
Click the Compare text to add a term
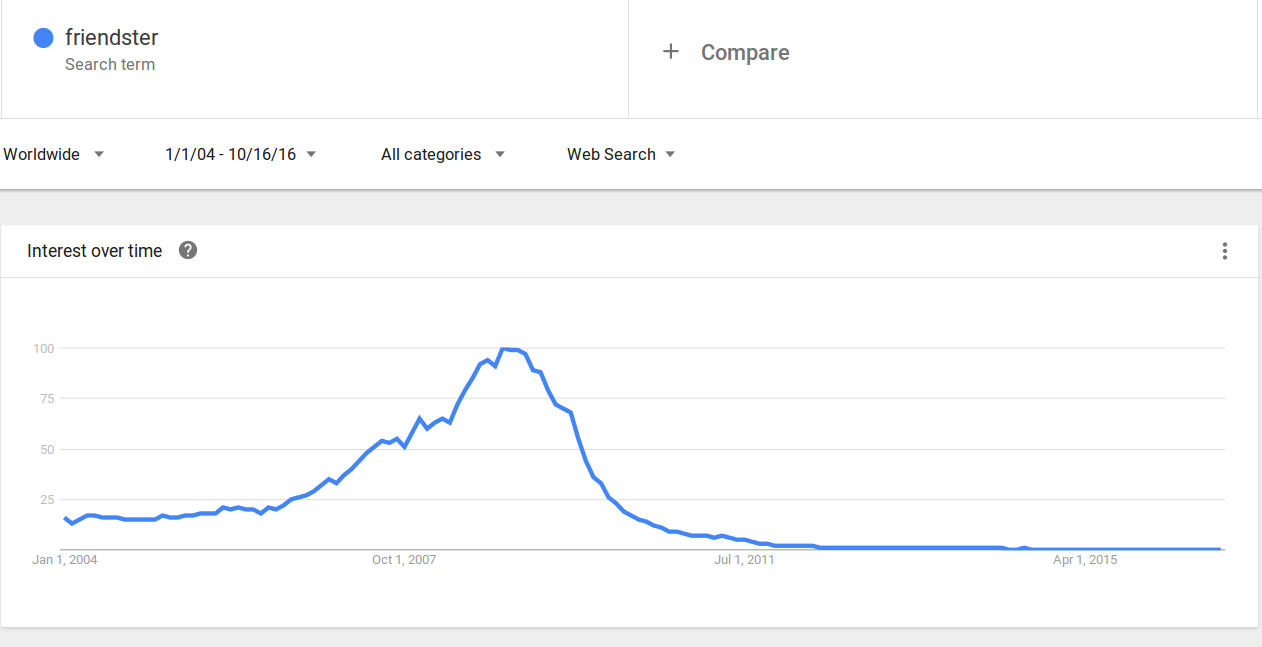745,52
